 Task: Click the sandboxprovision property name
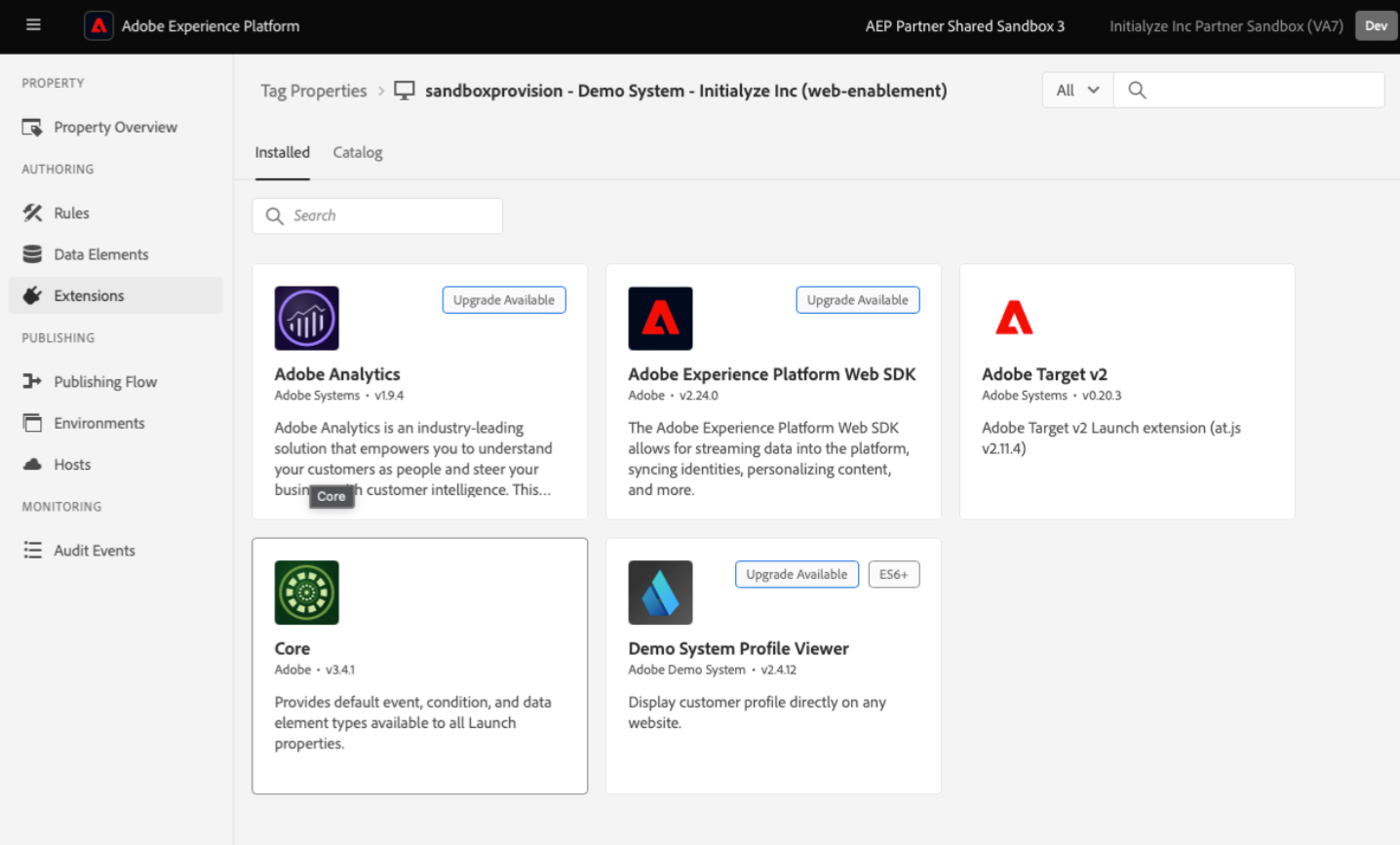click(x=686, y=91)
